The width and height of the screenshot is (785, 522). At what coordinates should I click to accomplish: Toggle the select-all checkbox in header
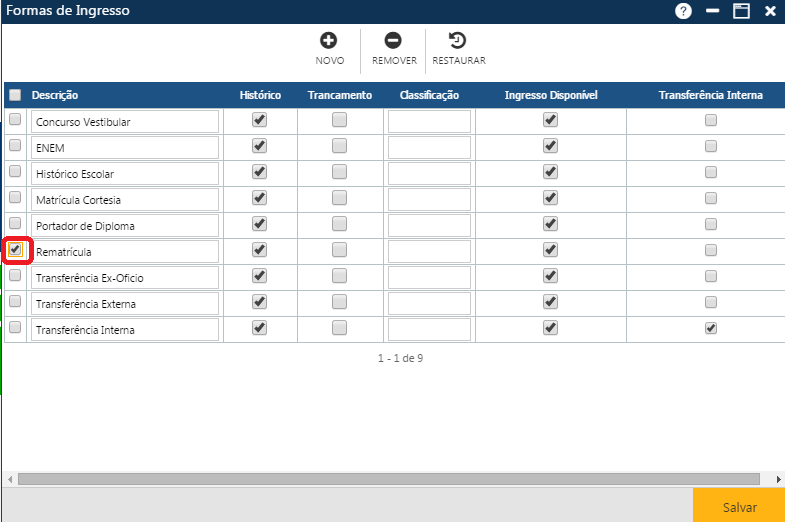click(15, 95)
